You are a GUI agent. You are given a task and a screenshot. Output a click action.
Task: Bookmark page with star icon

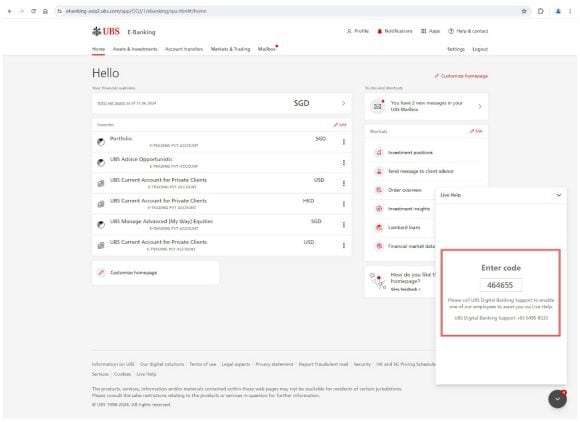point(524,11)
